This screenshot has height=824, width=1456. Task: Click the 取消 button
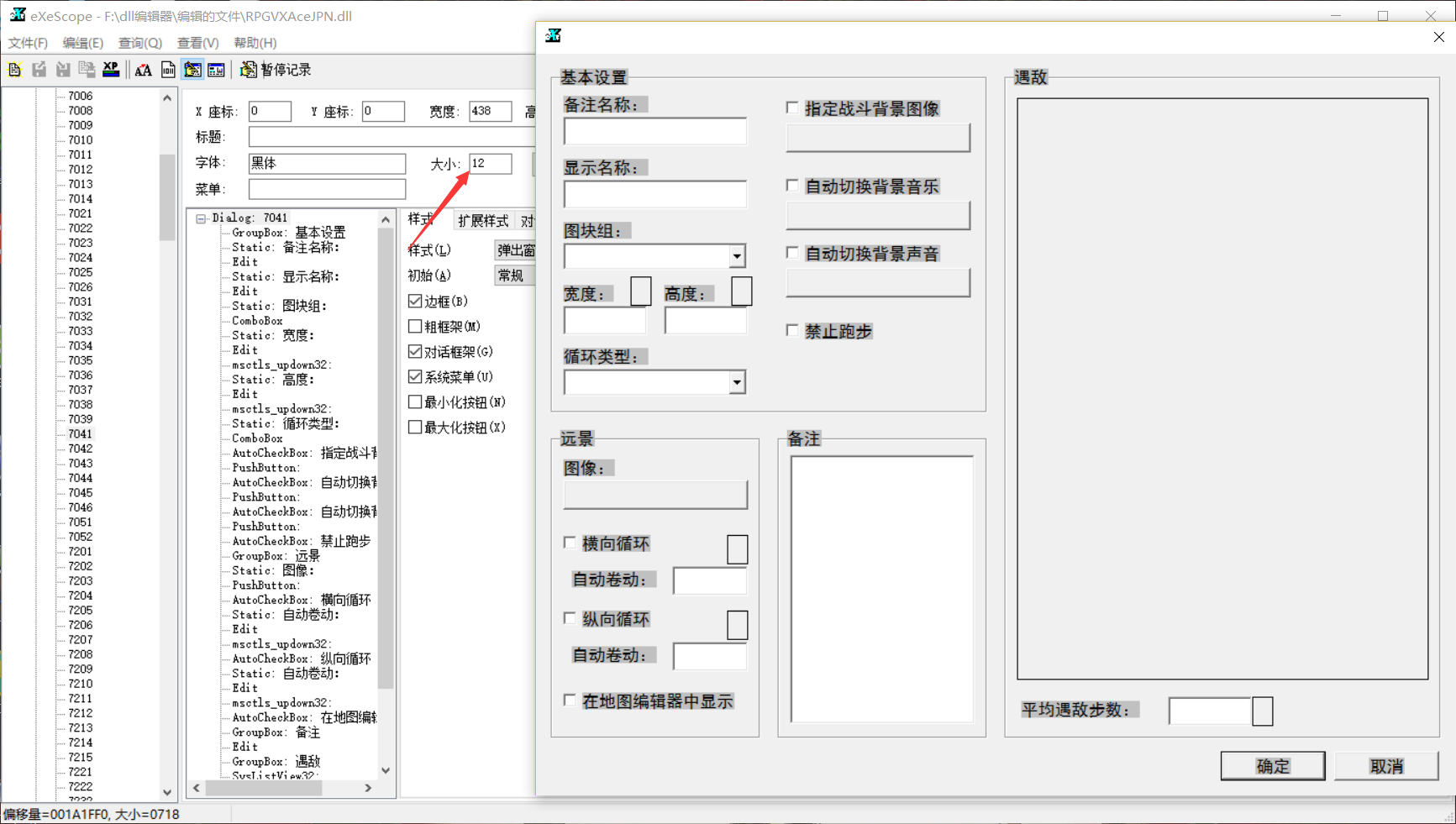tap(1386, 766)
